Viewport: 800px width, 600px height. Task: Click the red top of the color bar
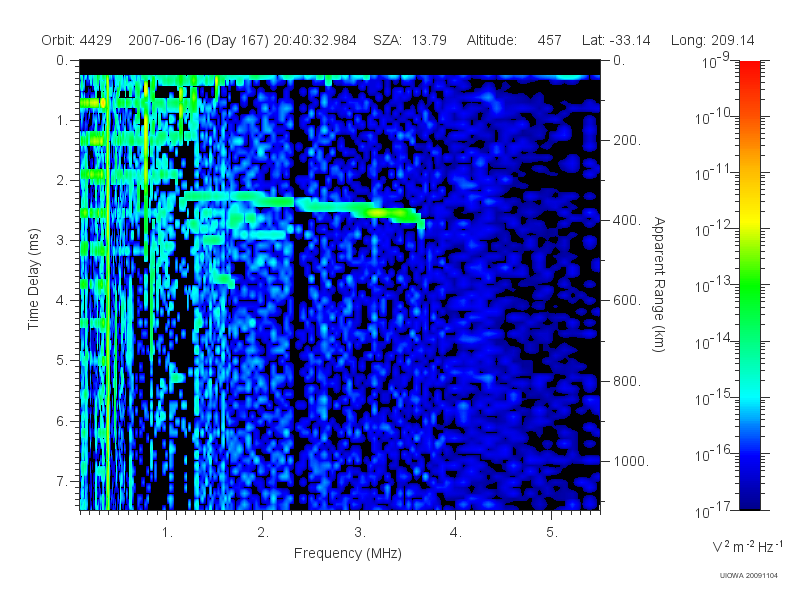(750, 69)
